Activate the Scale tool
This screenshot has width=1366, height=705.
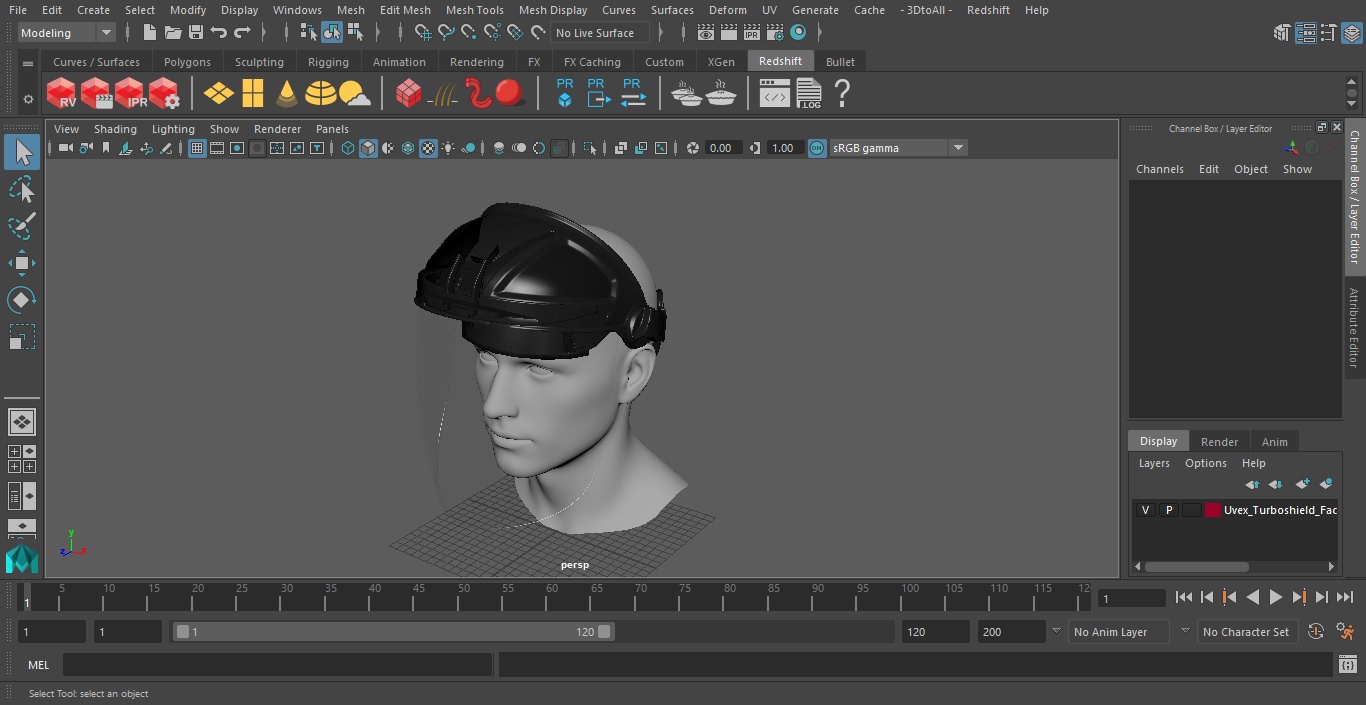click(22, 337)
